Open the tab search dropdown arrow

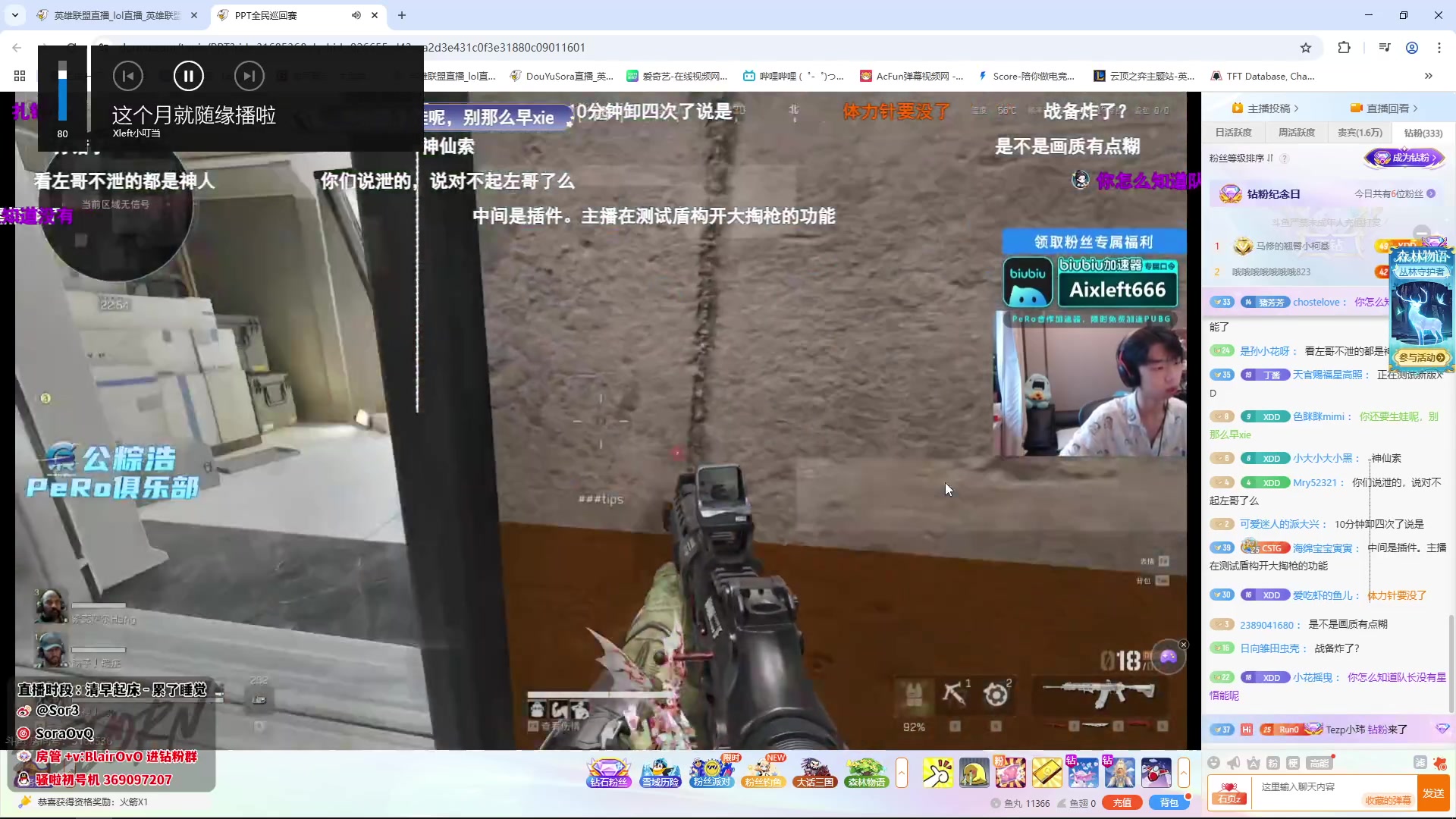(14, 15)
